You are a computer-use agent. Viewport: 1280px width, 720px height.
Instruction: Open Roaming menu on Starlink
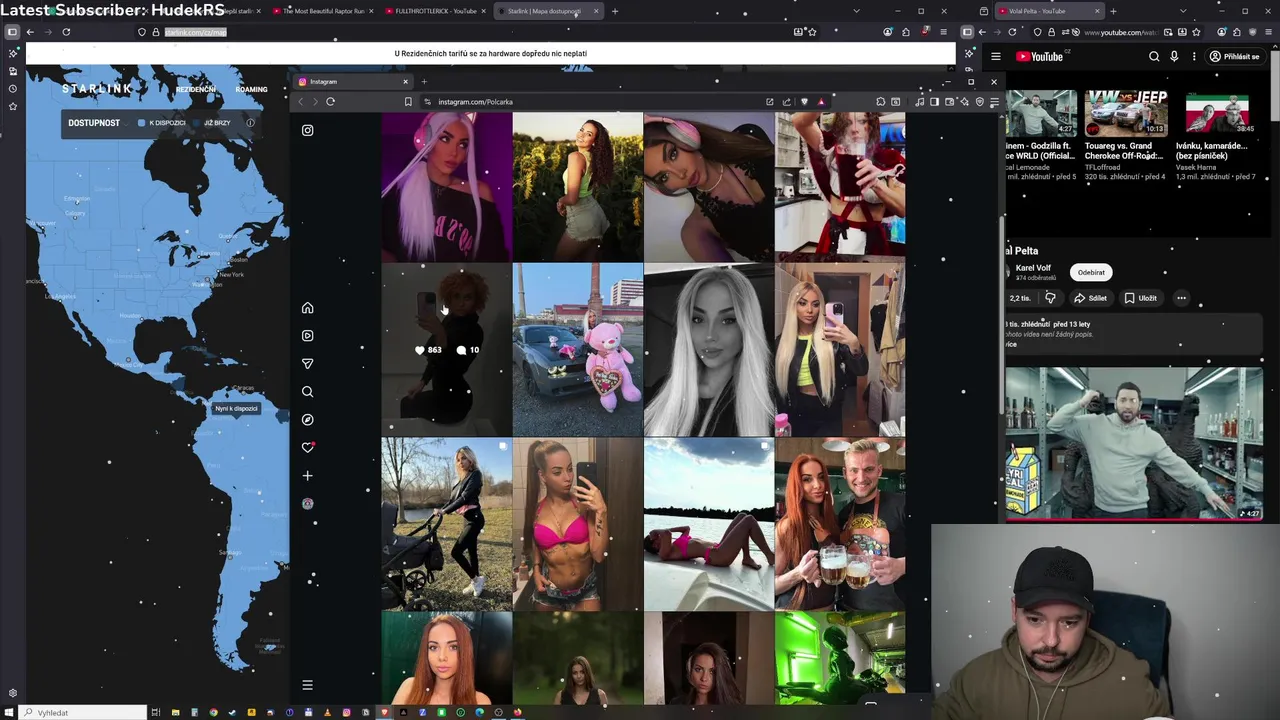[x=251, y=89]
